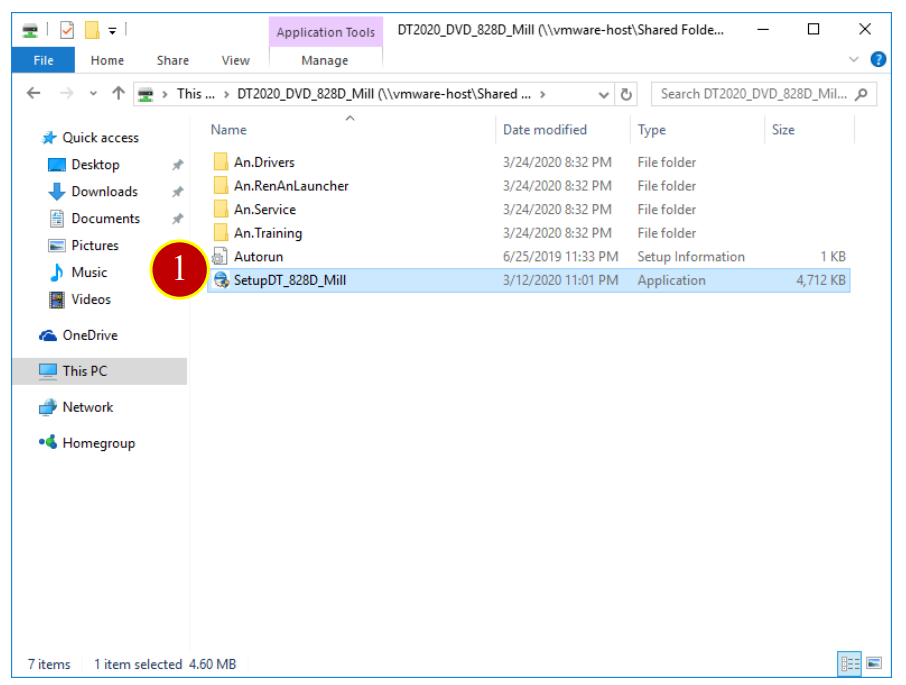
Task: Select the SetupDT_828D_Mill file name
Action: coord(290,280)
